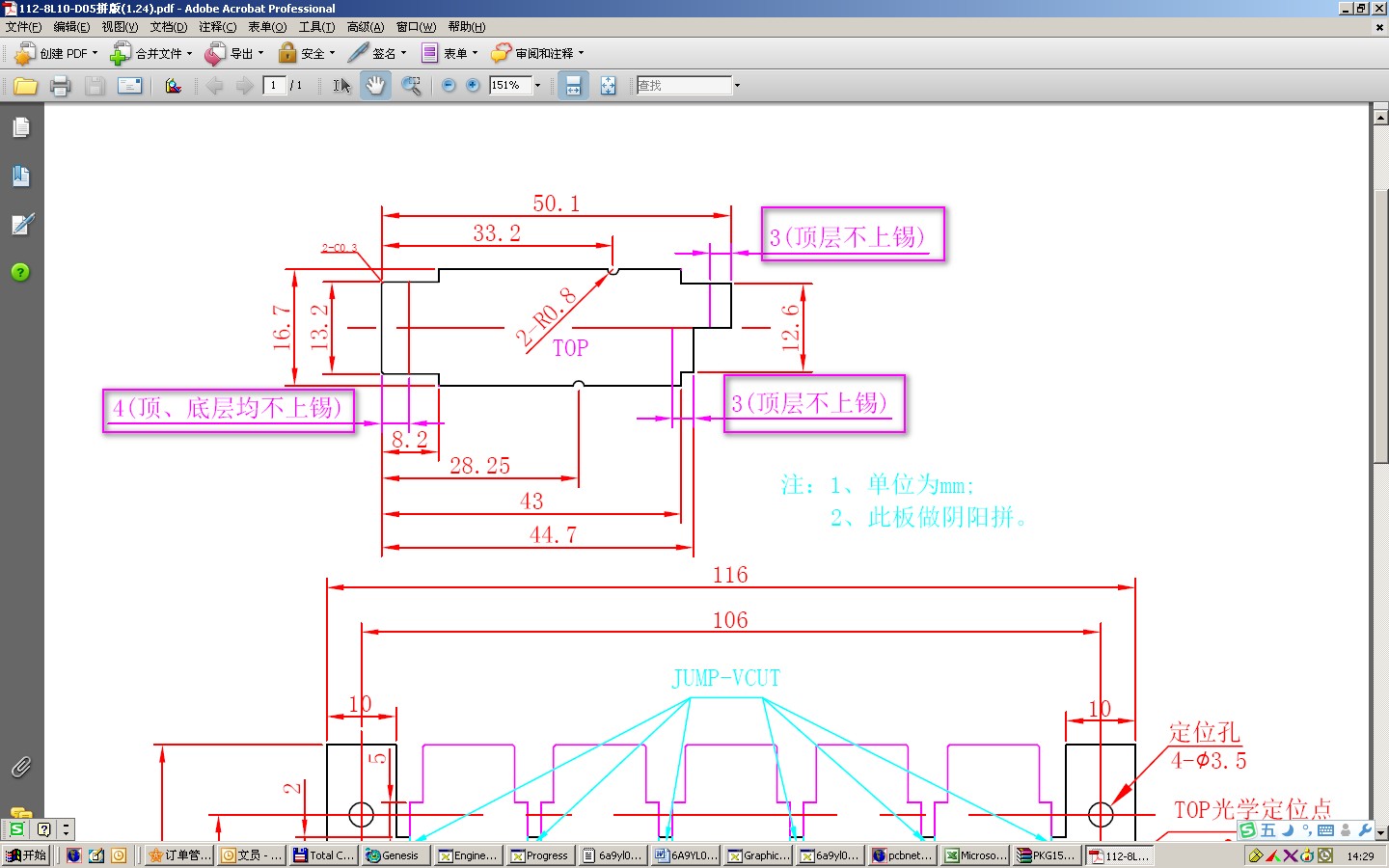Screen dimensions: 1389x868
Task: Open the 视图 (View) menu
Action: (x=120, y=27)
